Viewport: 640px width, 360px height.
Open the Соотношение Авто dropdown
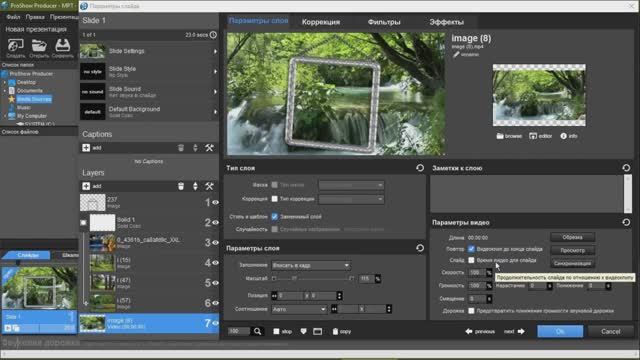tap(299, 309)
